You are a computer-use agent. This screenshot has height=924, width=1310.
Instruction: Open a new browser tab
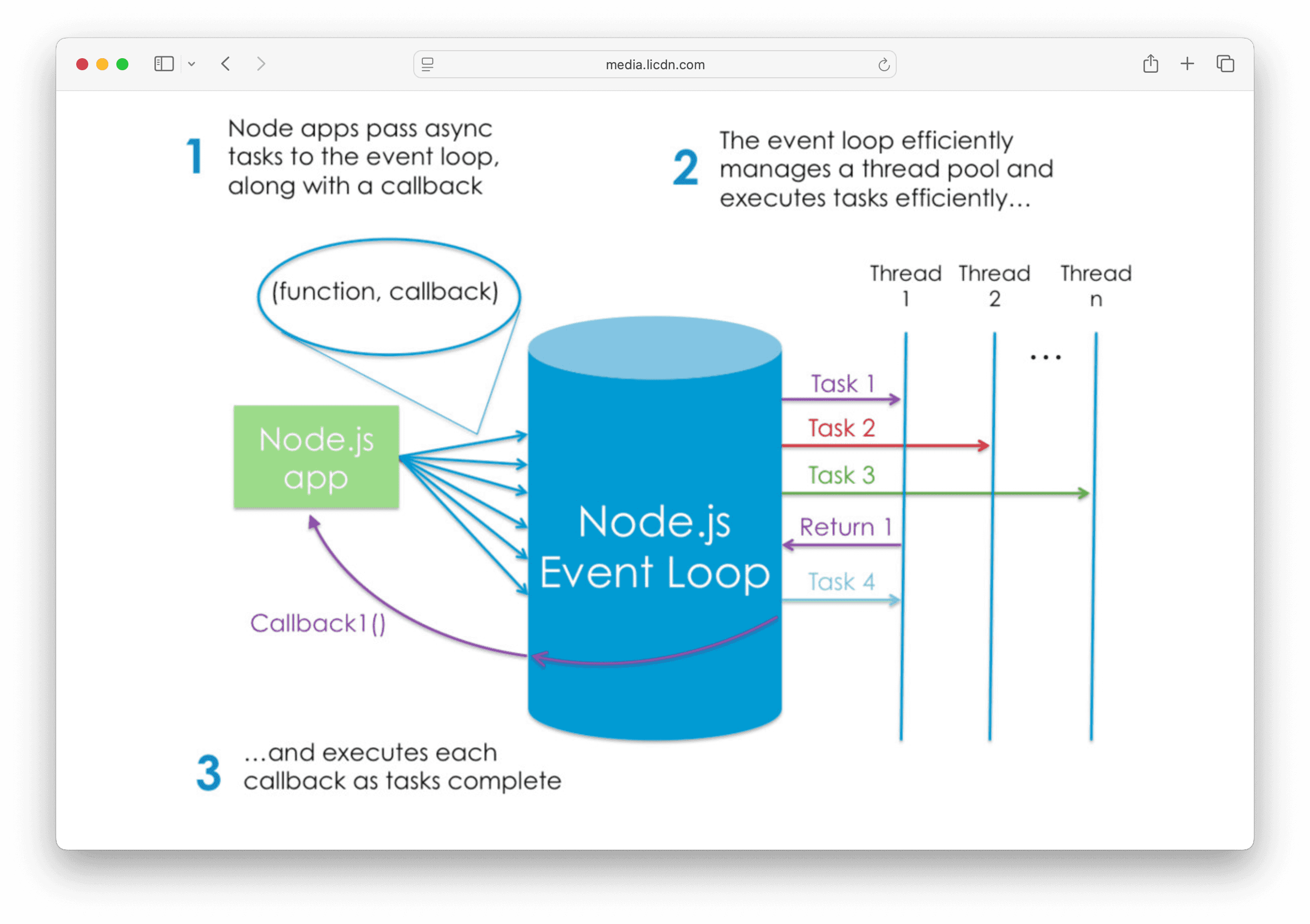click(x=1187, y=64)
